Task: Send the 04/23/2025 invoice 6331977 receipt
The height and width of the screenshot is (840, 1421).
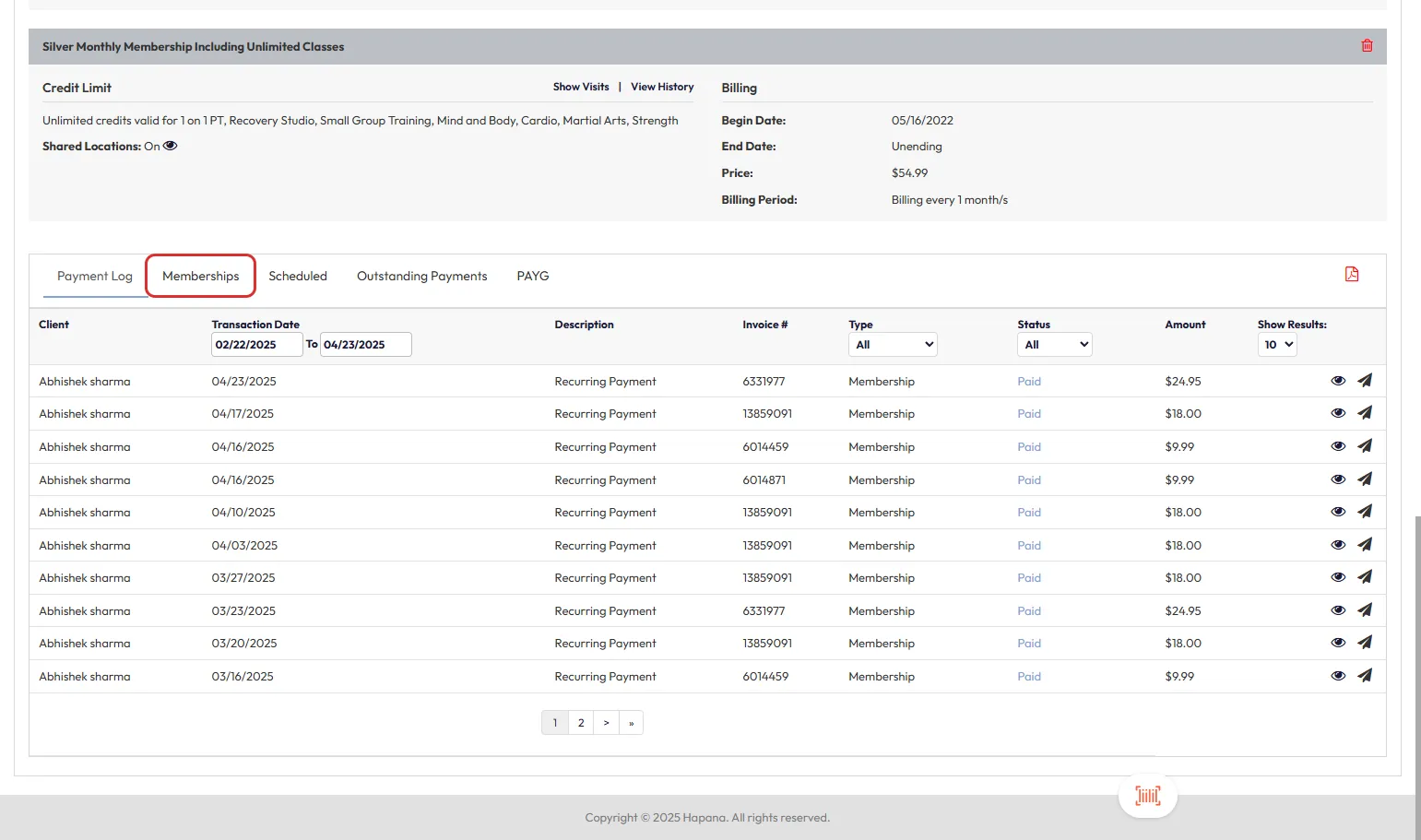Action: click(x=1365, y=381)
